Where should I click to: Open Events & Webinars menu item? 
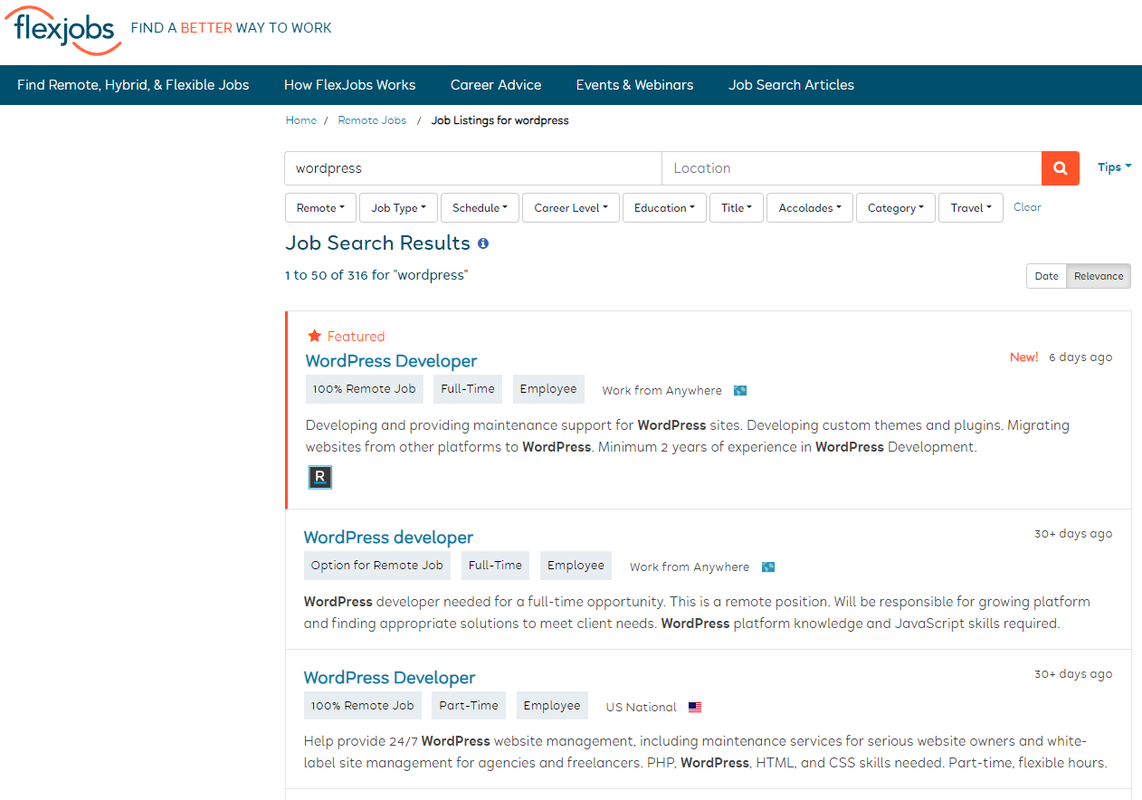pos(634,85)
